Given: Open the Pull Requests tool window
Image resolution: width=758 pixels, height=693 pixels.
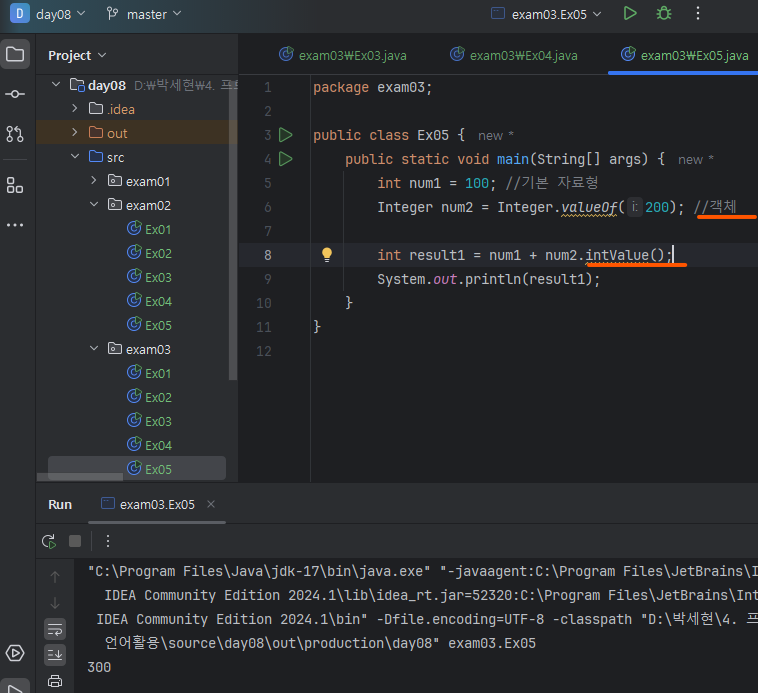Looking at the screenshot, I should tap(15, 133).
